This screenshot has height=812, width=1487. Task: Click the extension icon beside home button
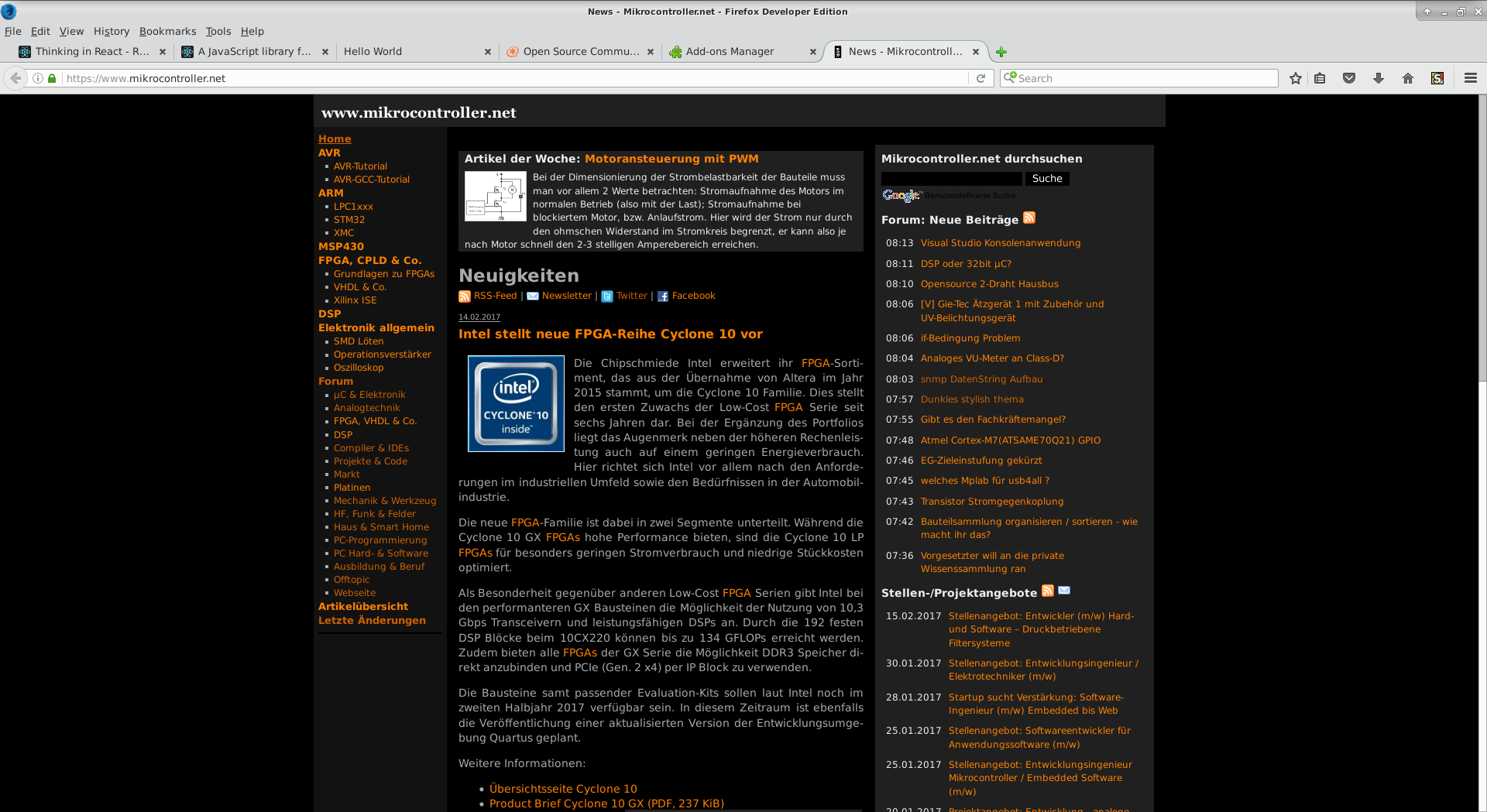tap(1437, 78)
